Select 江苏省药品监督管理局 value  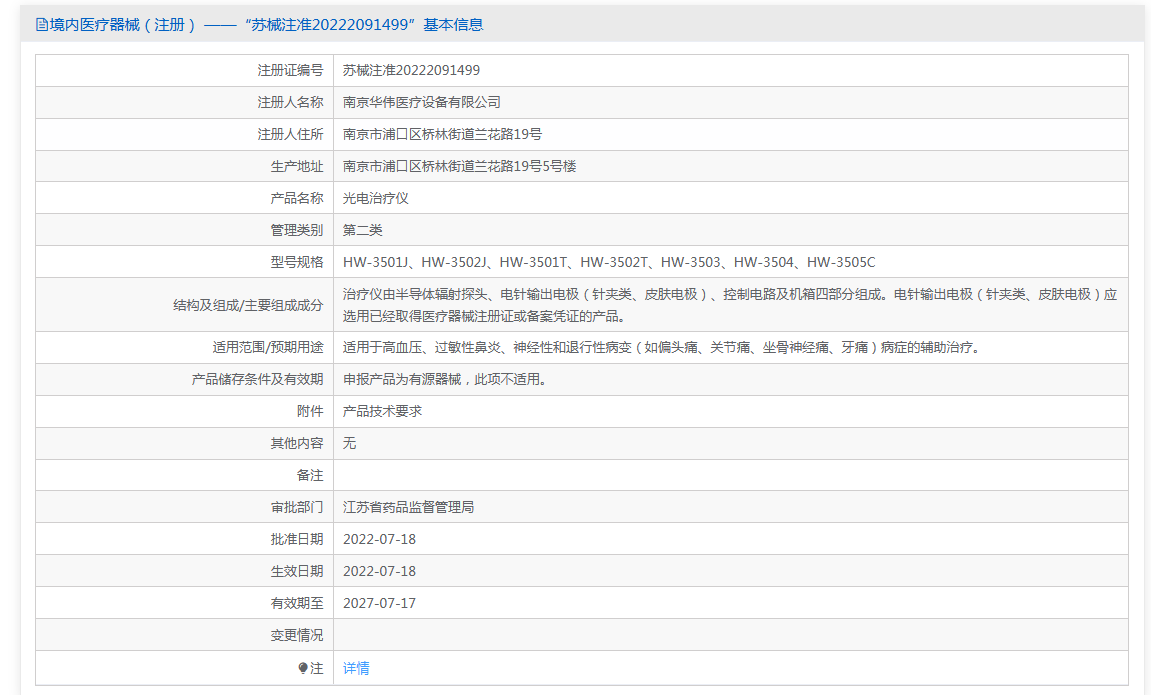coord(408,507)
